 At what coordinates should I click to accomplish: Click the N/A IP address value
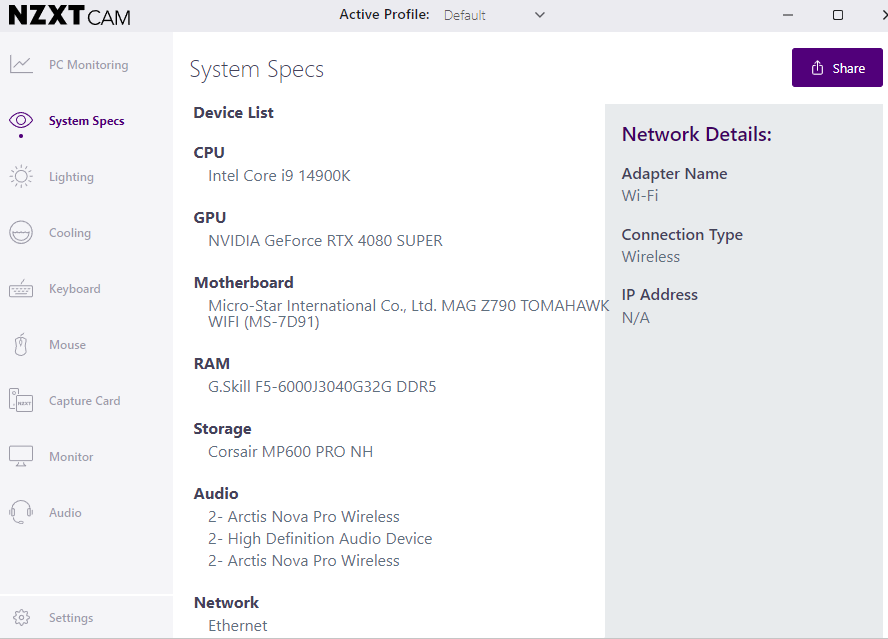(635, 318)
